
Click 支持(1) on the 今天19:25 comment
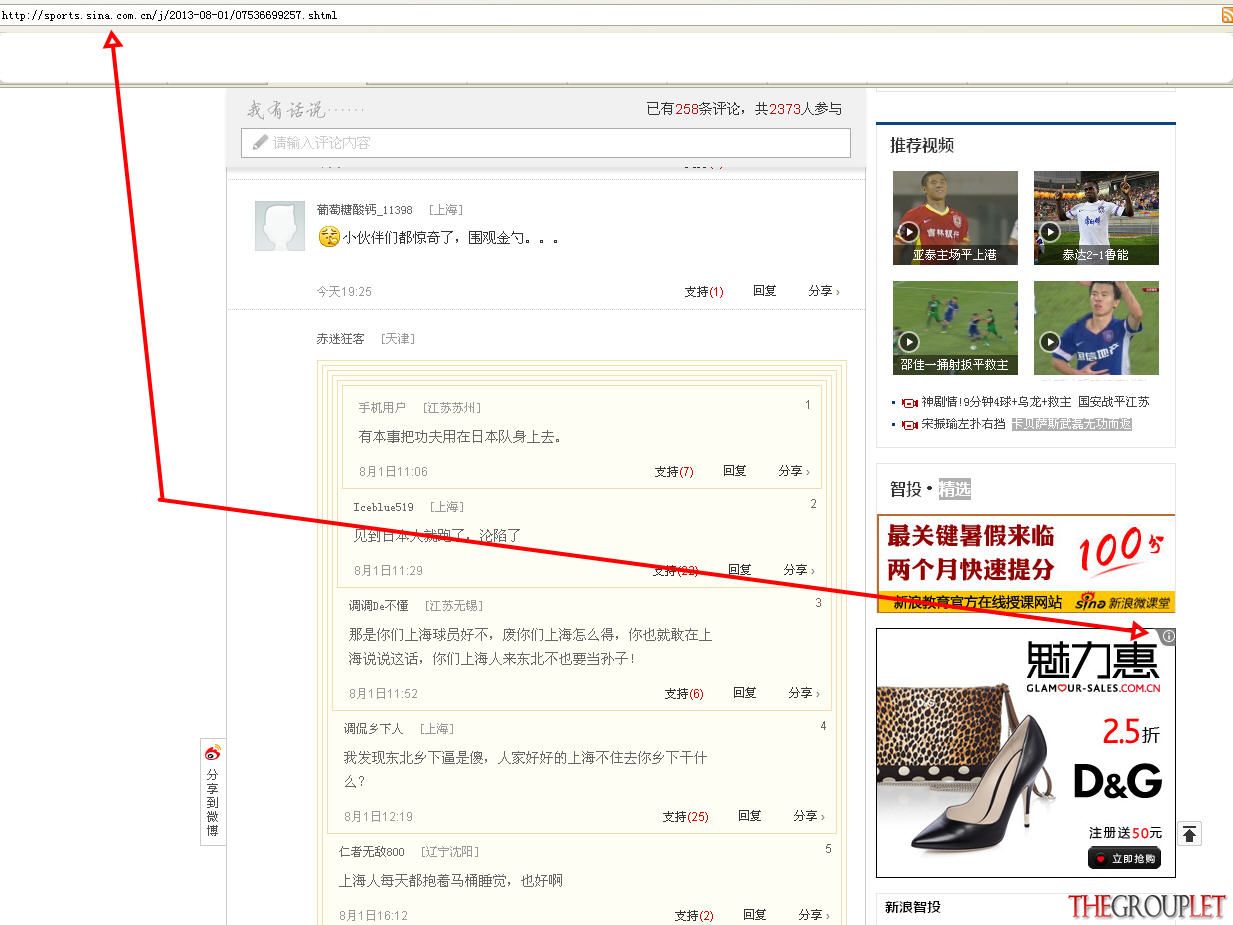(x=704, y=291)
